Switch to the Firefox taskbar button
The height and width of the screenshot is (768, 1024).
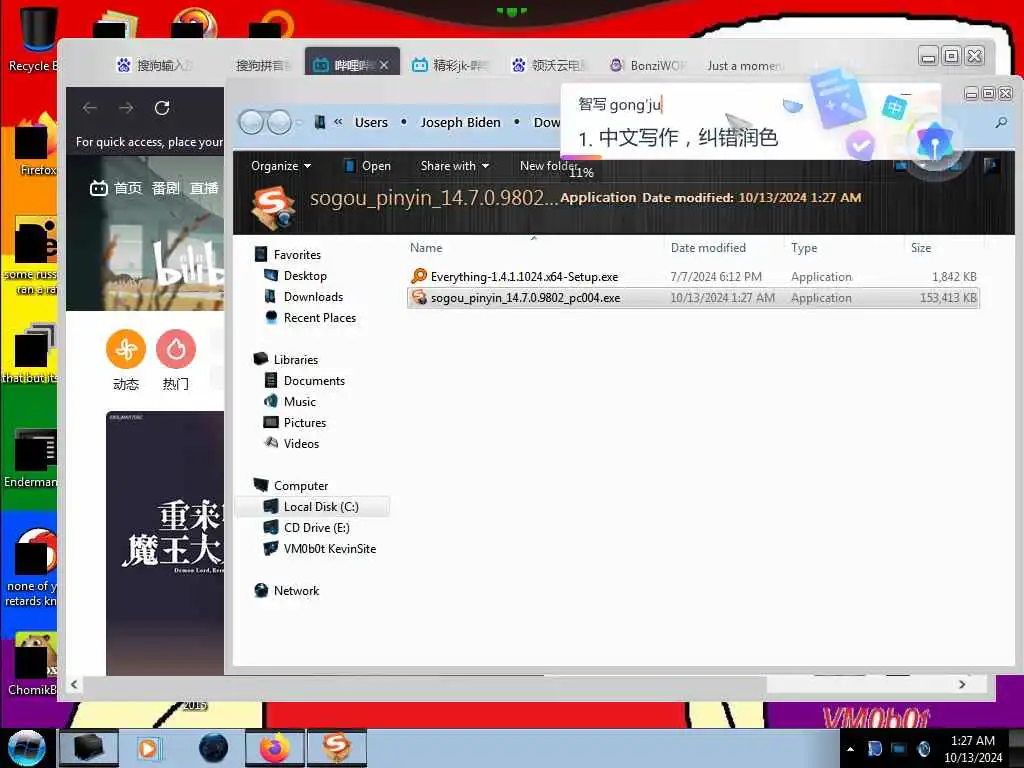pos(275,748)
